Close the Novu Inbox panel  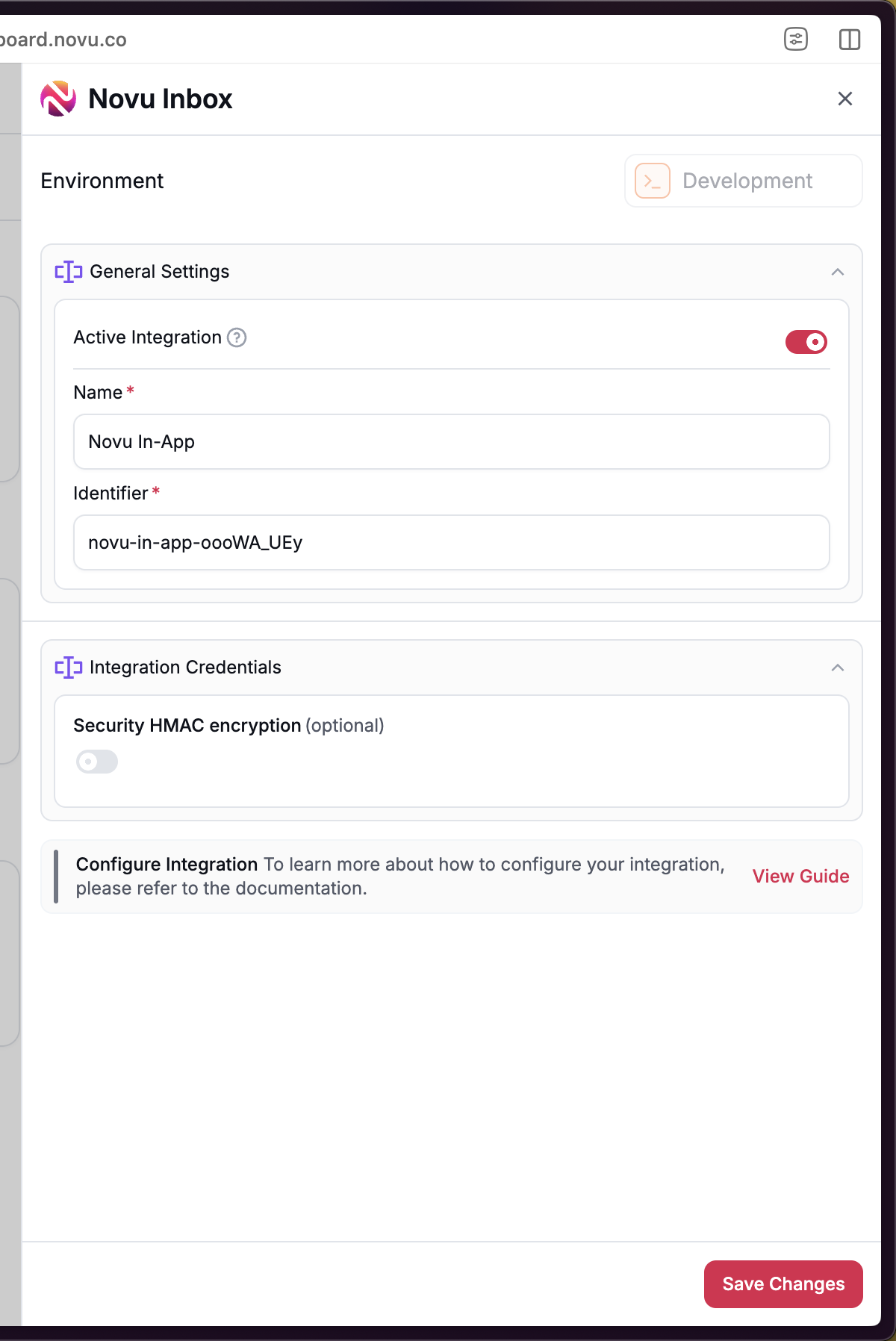pyautogui.click(x=844, y=99)
